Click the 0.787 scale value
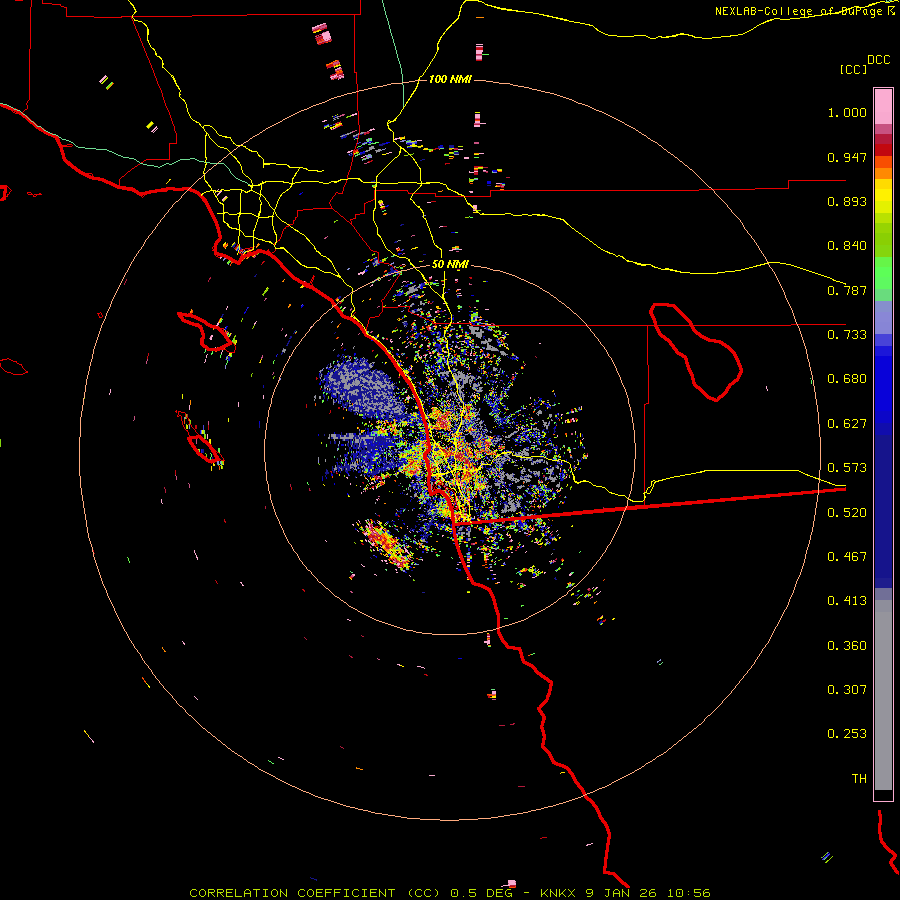 pyautogui.click(x=847, y=290)
